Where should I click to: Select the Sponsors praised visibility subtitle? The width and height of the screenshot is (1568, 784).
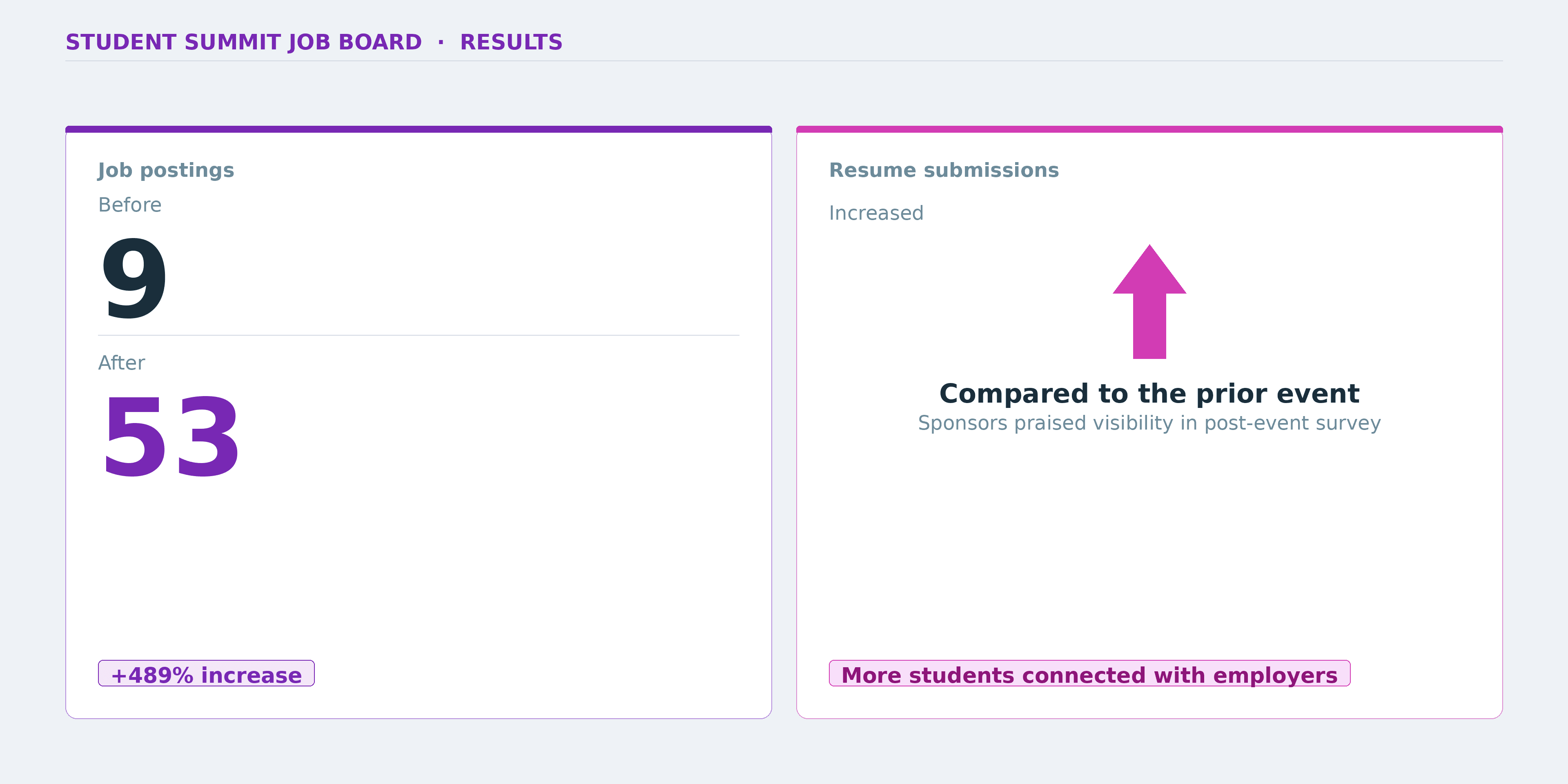[x=1149, y=423]
